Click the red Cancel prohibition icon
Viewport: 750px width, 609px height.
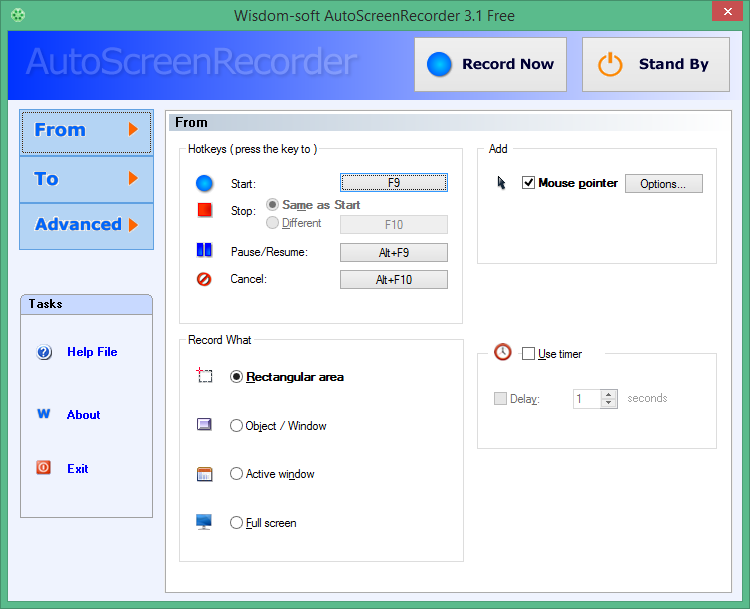204,279
